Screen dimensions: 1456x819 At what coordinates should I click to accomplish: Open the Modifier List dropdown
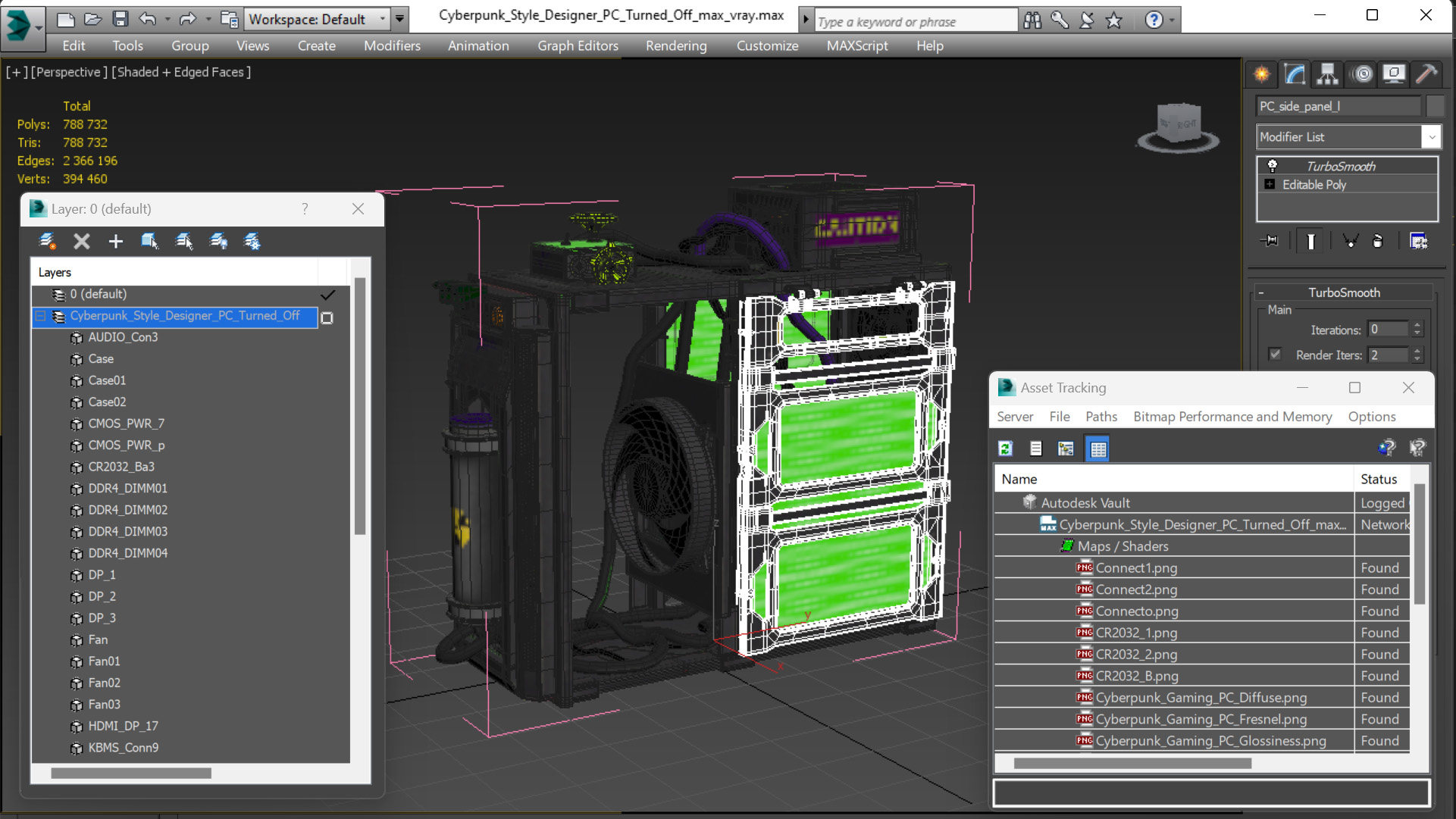(x=1431, y=137)
